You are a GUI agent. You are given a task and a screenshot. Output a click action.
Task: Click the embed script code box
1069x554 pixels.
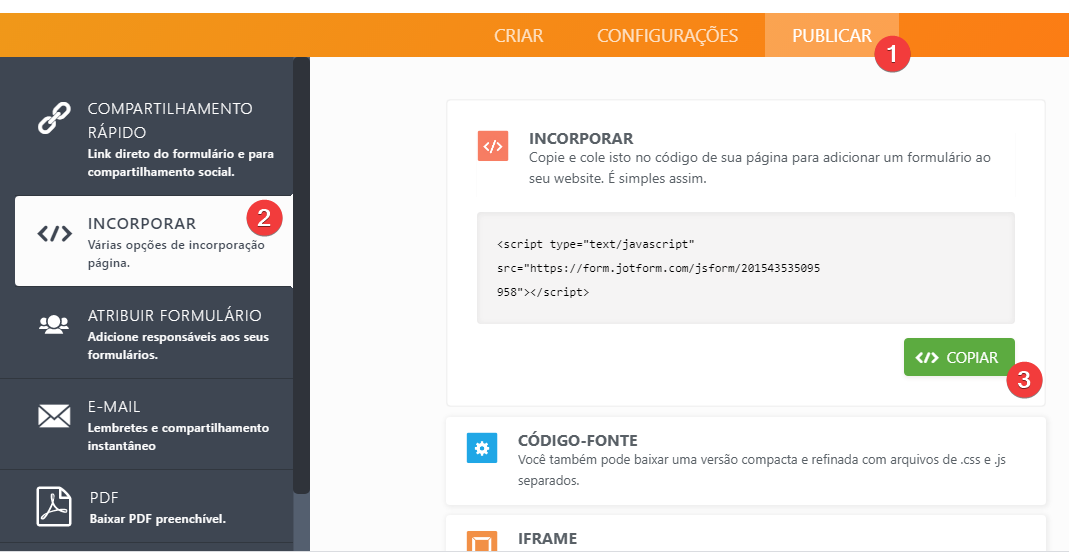tap(746, 268)
